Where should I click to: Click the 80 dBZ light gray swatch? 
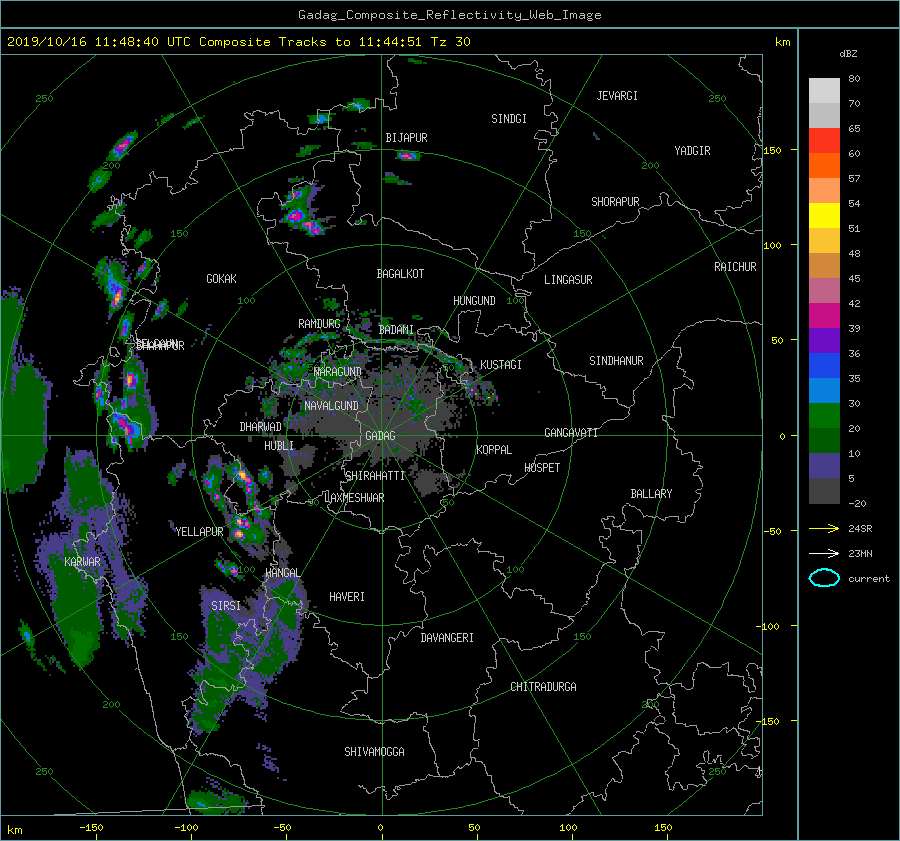point(824,90)
